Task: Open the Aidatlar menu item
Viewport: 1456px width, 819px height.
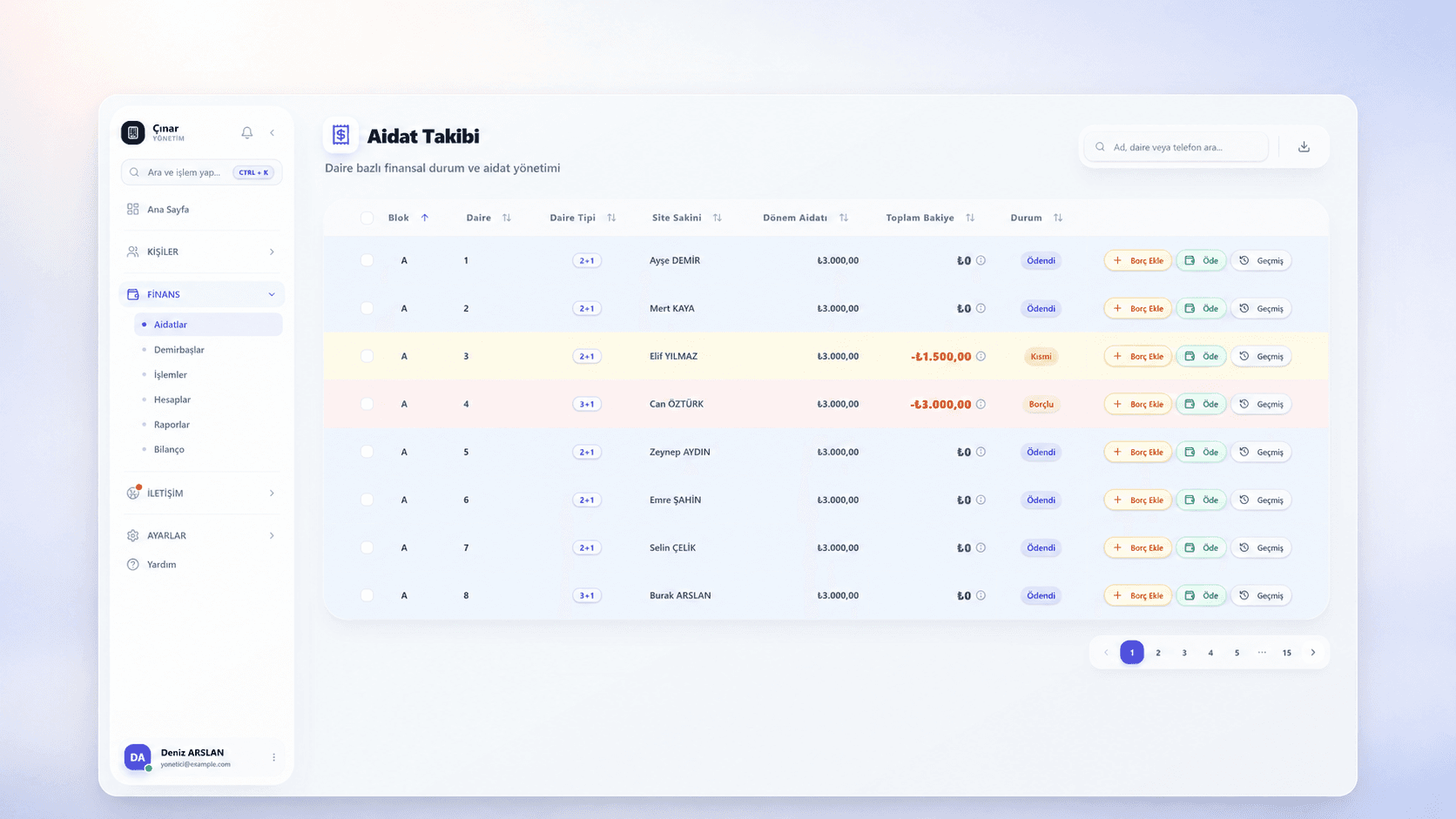Action: (208, 325)
